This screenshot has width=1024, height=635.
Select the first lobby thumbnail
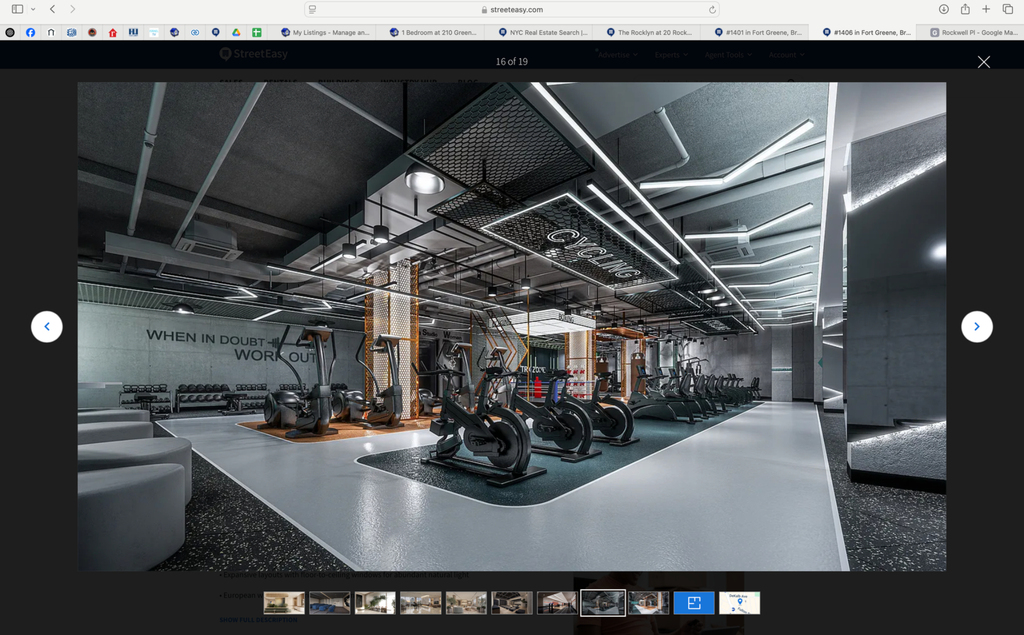point(284,602)
